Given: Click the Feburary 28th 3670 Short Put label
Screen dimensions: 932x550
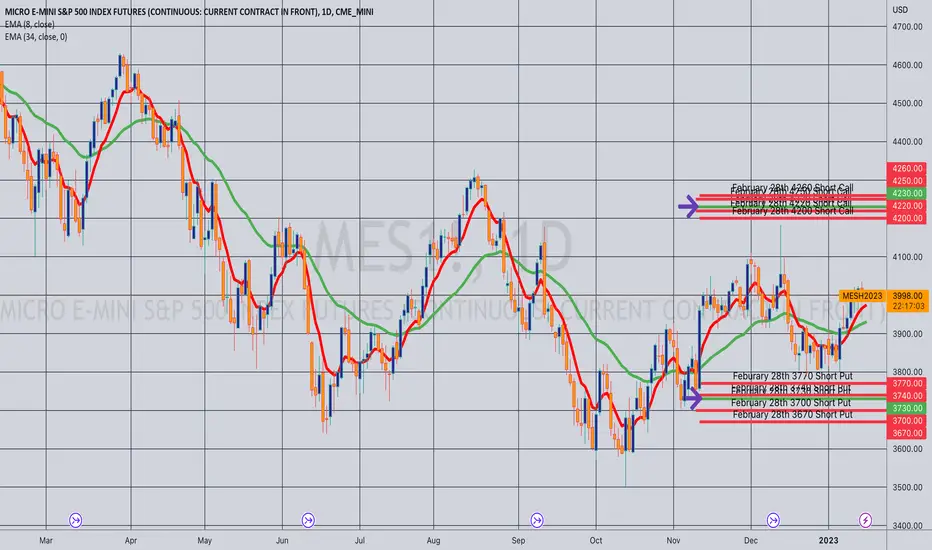Looking at the screenshot, I should [x=792, y=414].
